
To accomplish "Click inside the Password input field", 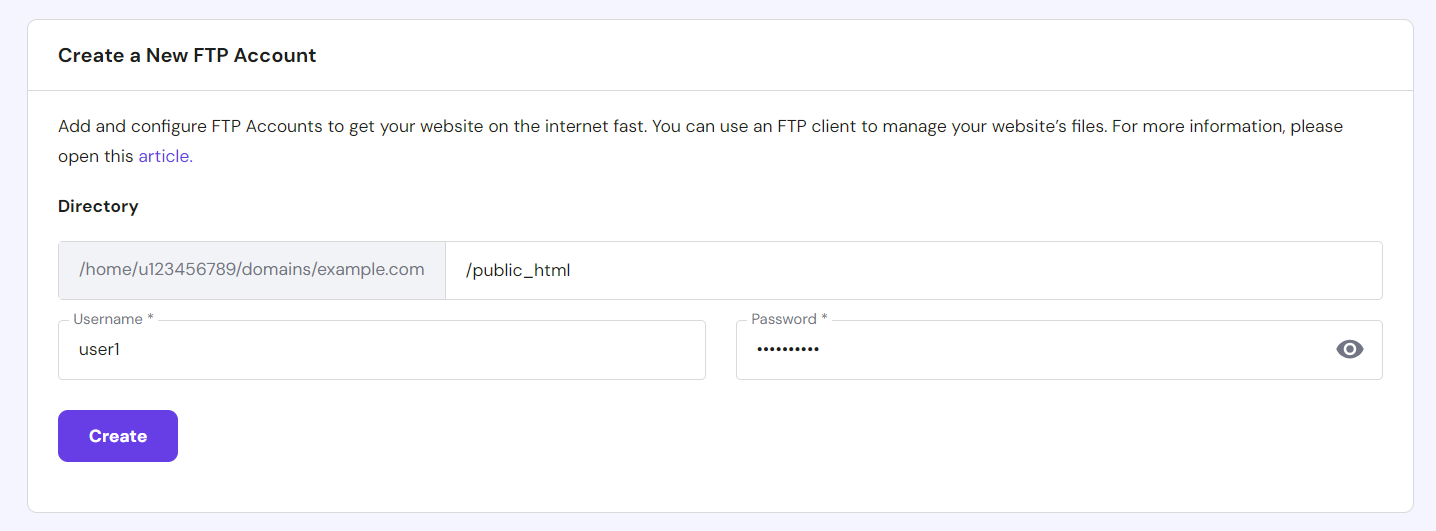I will click(x=1030, y=350).
